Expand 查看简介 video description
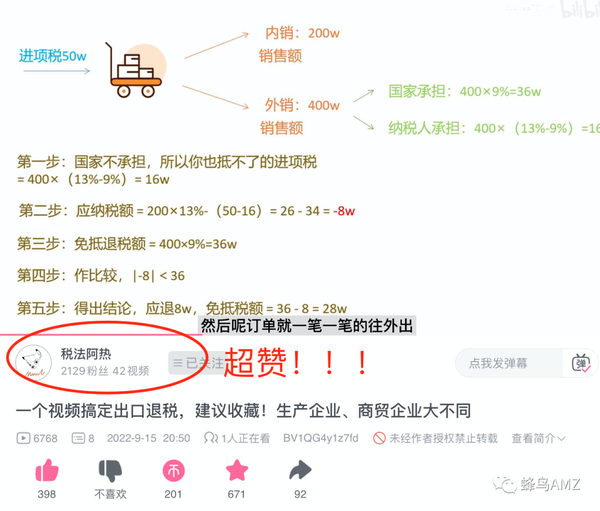Screen dimensions: 600x511 pyautogui.click(x=538, y=438)
